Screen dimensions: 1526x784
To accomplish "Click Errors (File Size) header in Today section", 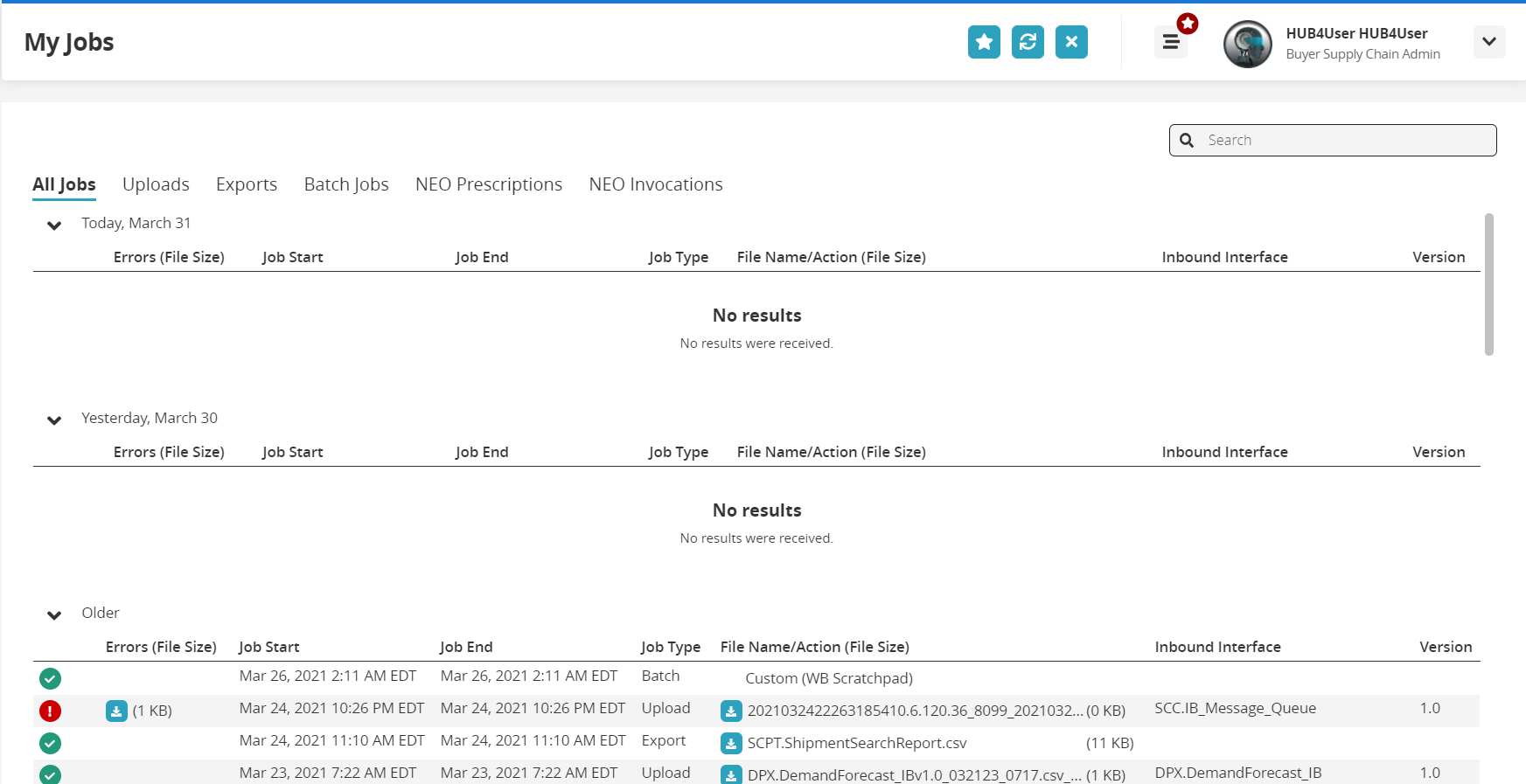I will [x=169, y=257].
